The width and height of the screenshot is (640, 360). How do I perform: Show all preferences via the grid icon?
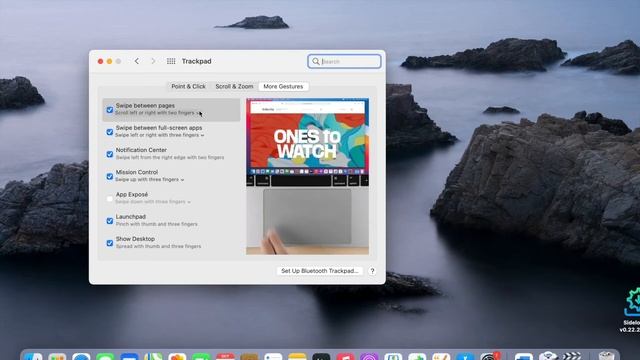(x=171, y=61)
